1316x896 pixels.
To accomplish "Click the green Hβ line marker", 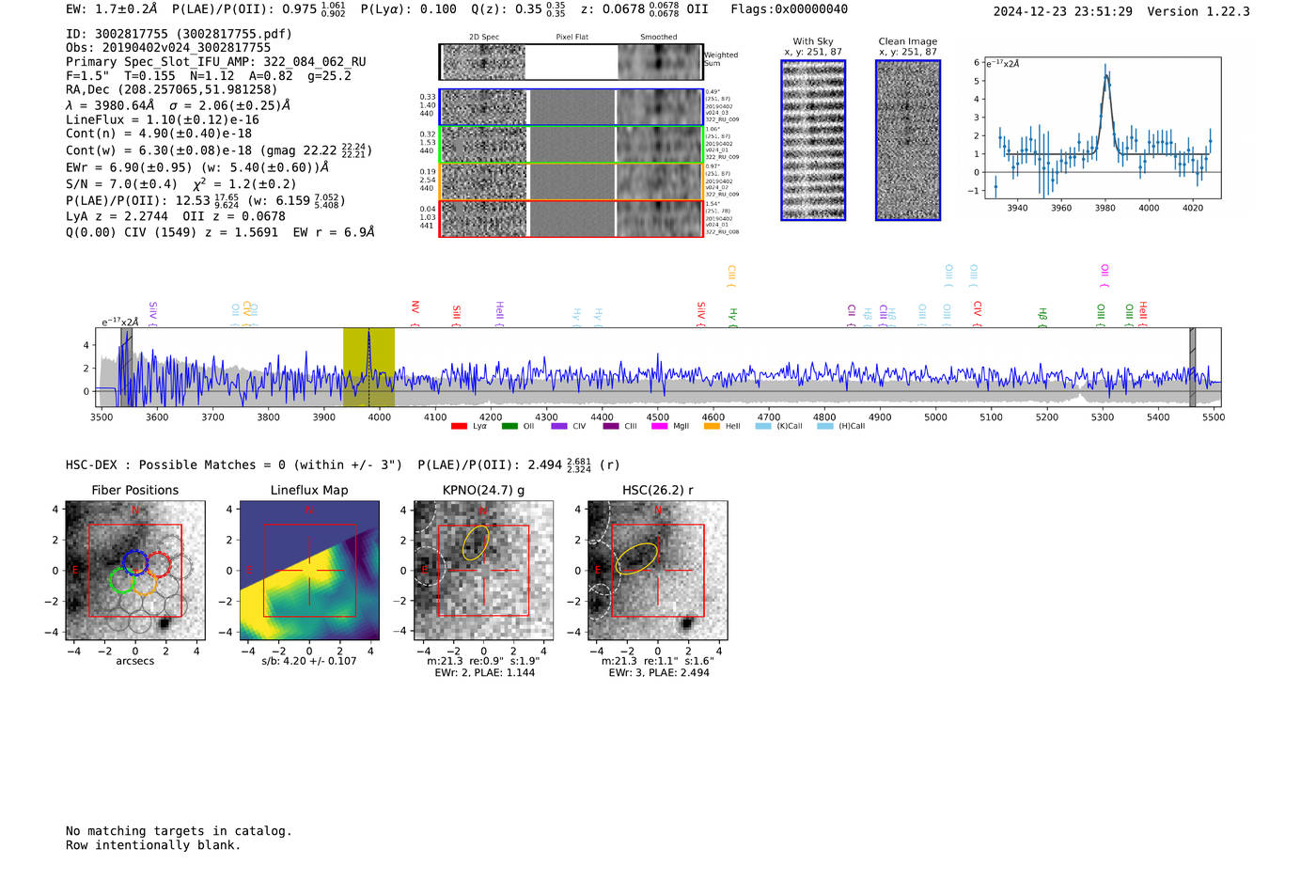I will [1042, 316].
